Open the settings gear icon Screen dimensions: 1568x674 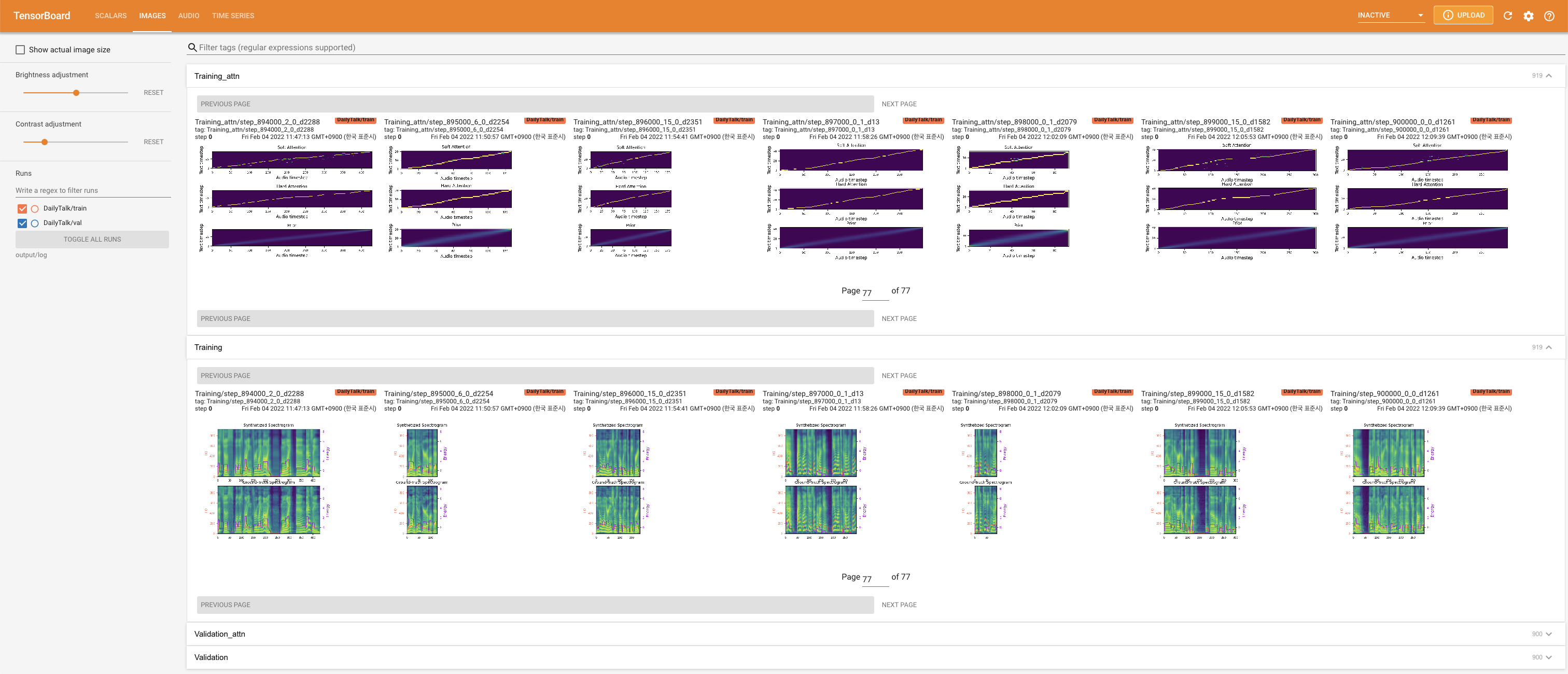[x=1529, y=16]
